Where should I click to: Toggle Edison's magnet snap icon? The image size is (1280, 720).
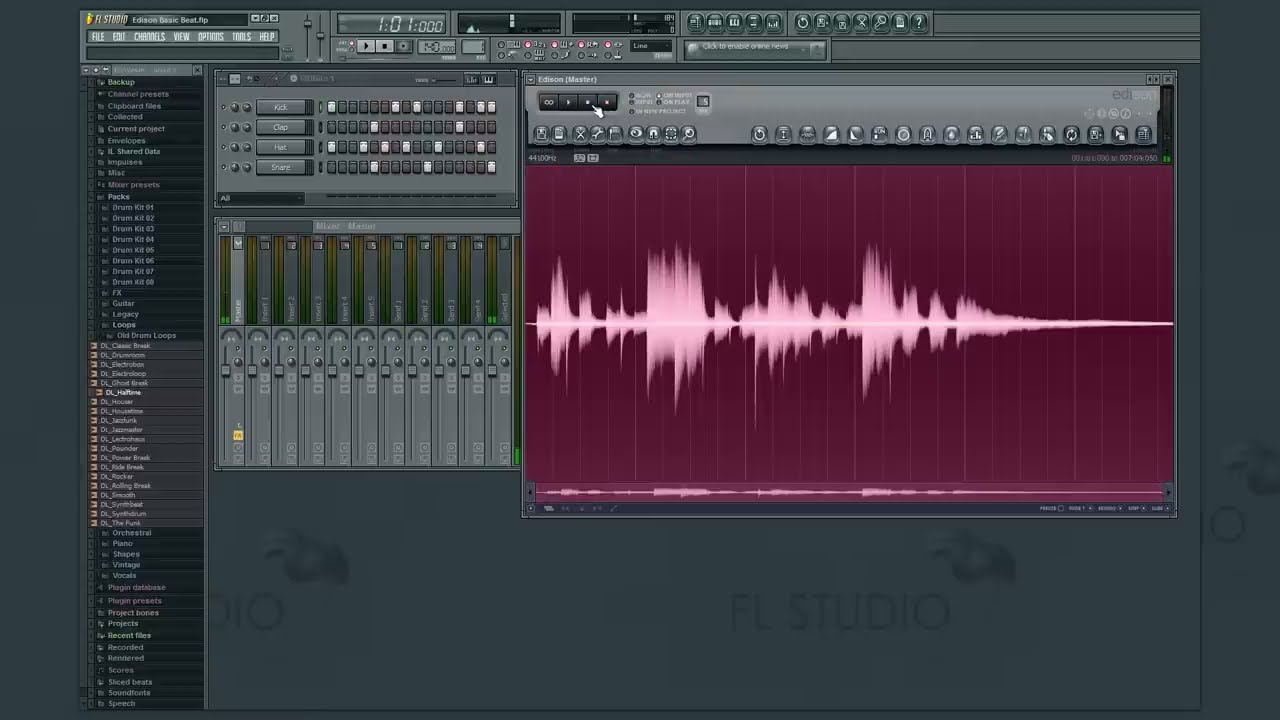click(653, 134)
